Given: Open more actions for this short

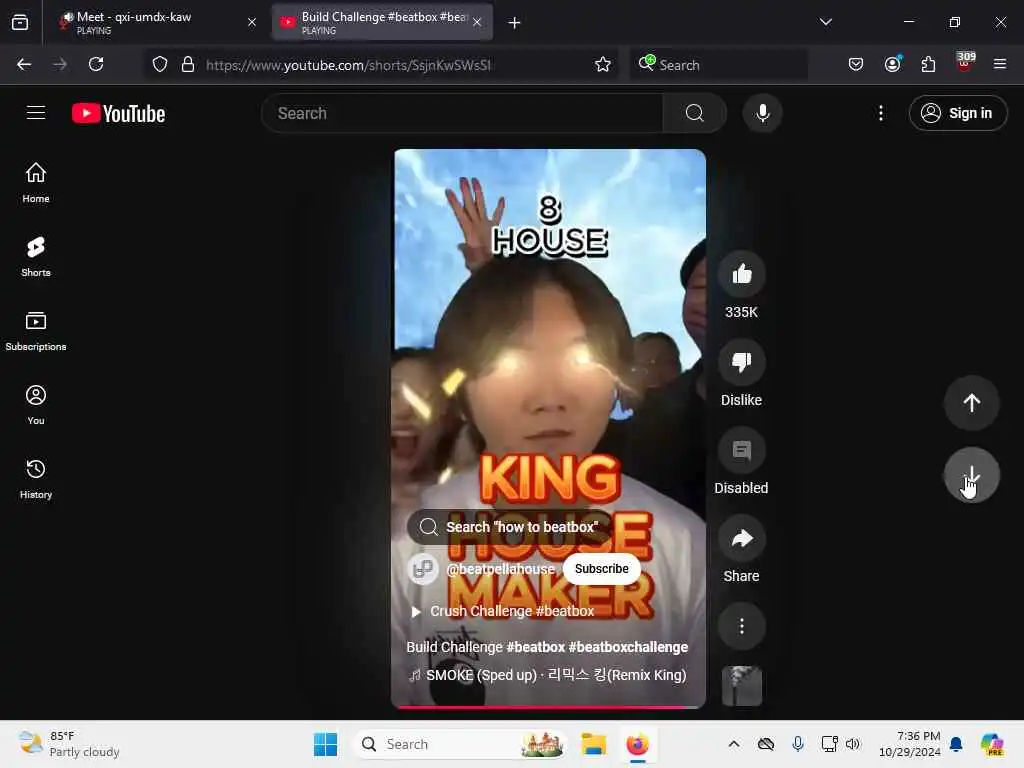Looking at the screenshot, I should pyautogui.click(x=742, y=626).
